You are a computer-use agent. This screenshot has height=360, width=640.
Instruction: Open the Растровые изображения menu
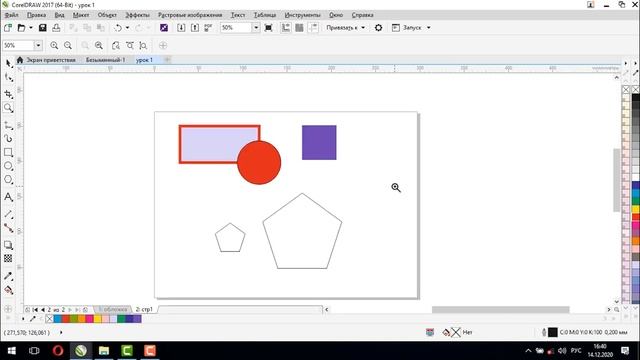coord(190,15)
